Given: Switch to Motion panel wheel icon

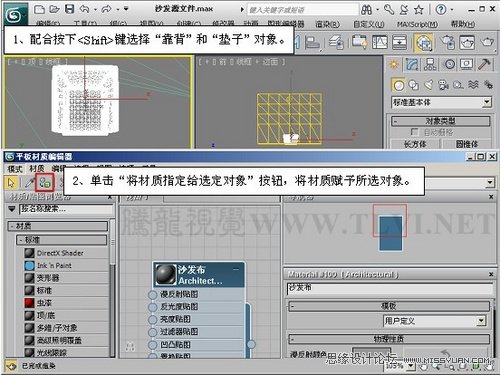Looking at the screenshot, I should (450, 64).
